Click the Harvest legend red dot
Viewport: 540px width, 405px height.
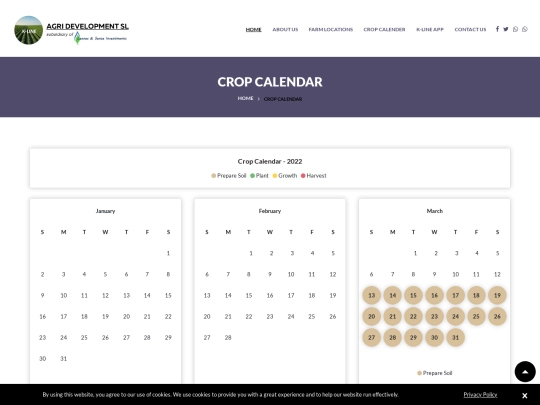click(303, 176)
